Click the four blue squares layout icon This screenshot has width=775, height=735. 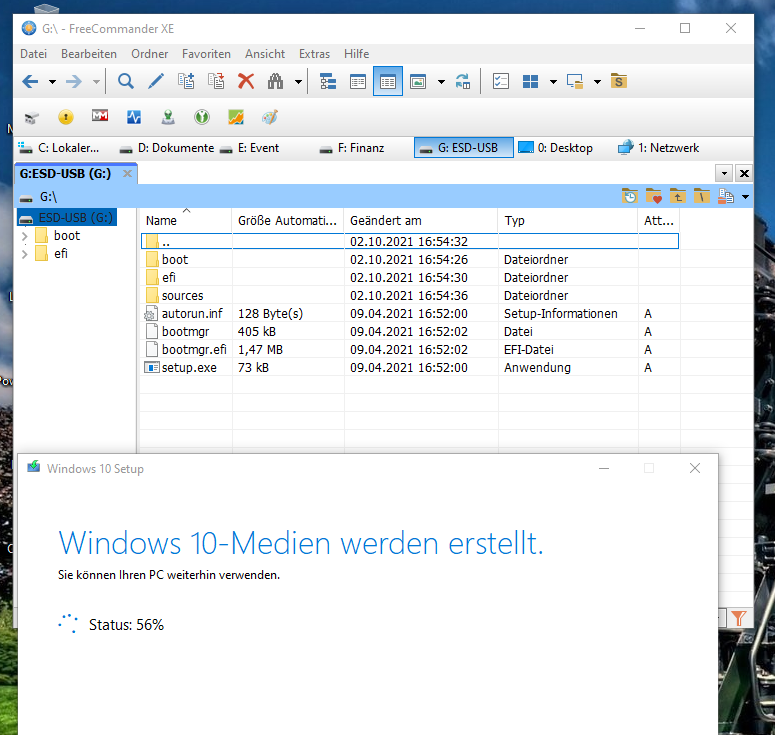(530, 82)
